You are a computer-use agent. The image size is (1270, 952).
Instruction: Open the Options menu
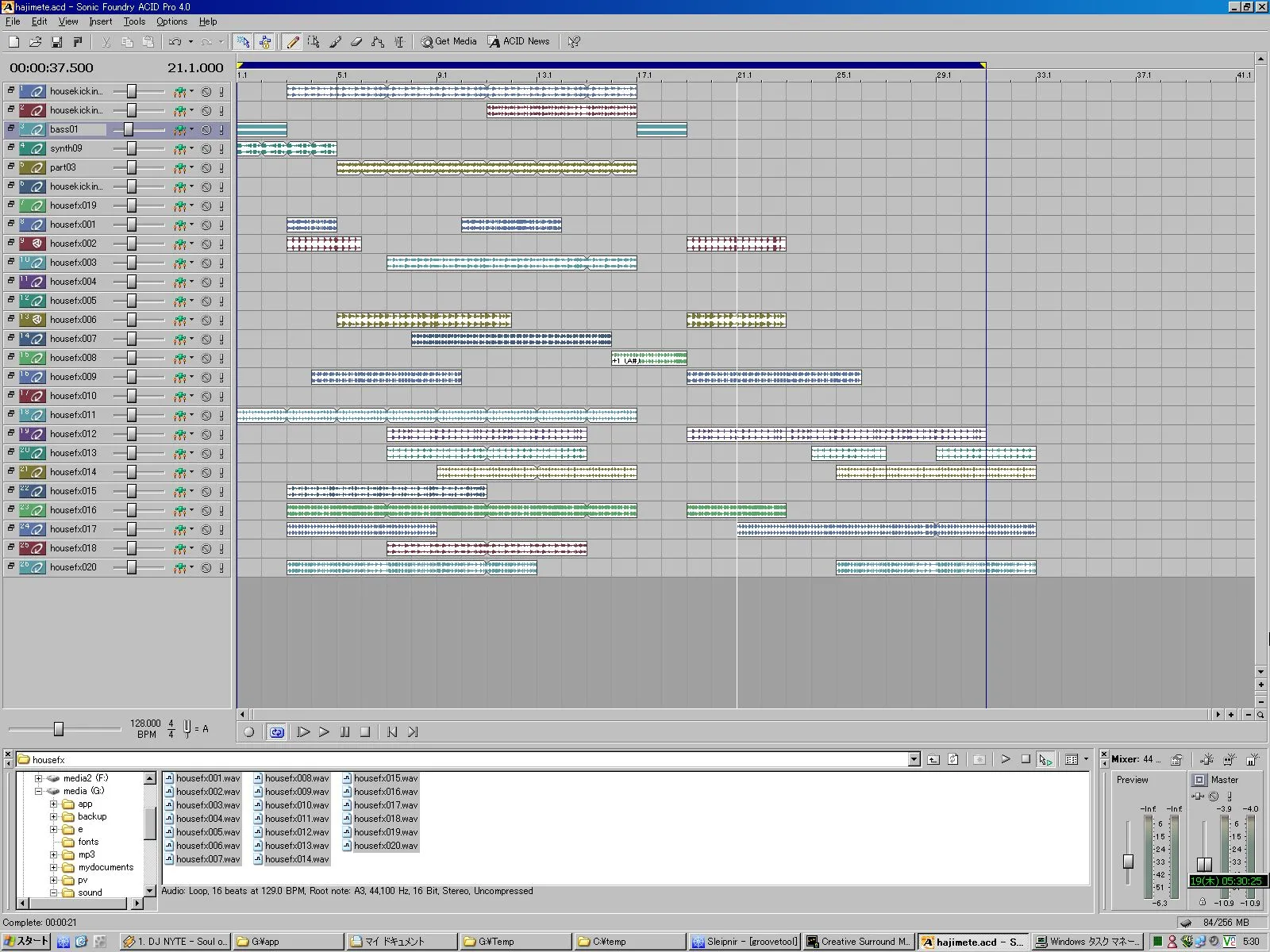tap(171, 21)
